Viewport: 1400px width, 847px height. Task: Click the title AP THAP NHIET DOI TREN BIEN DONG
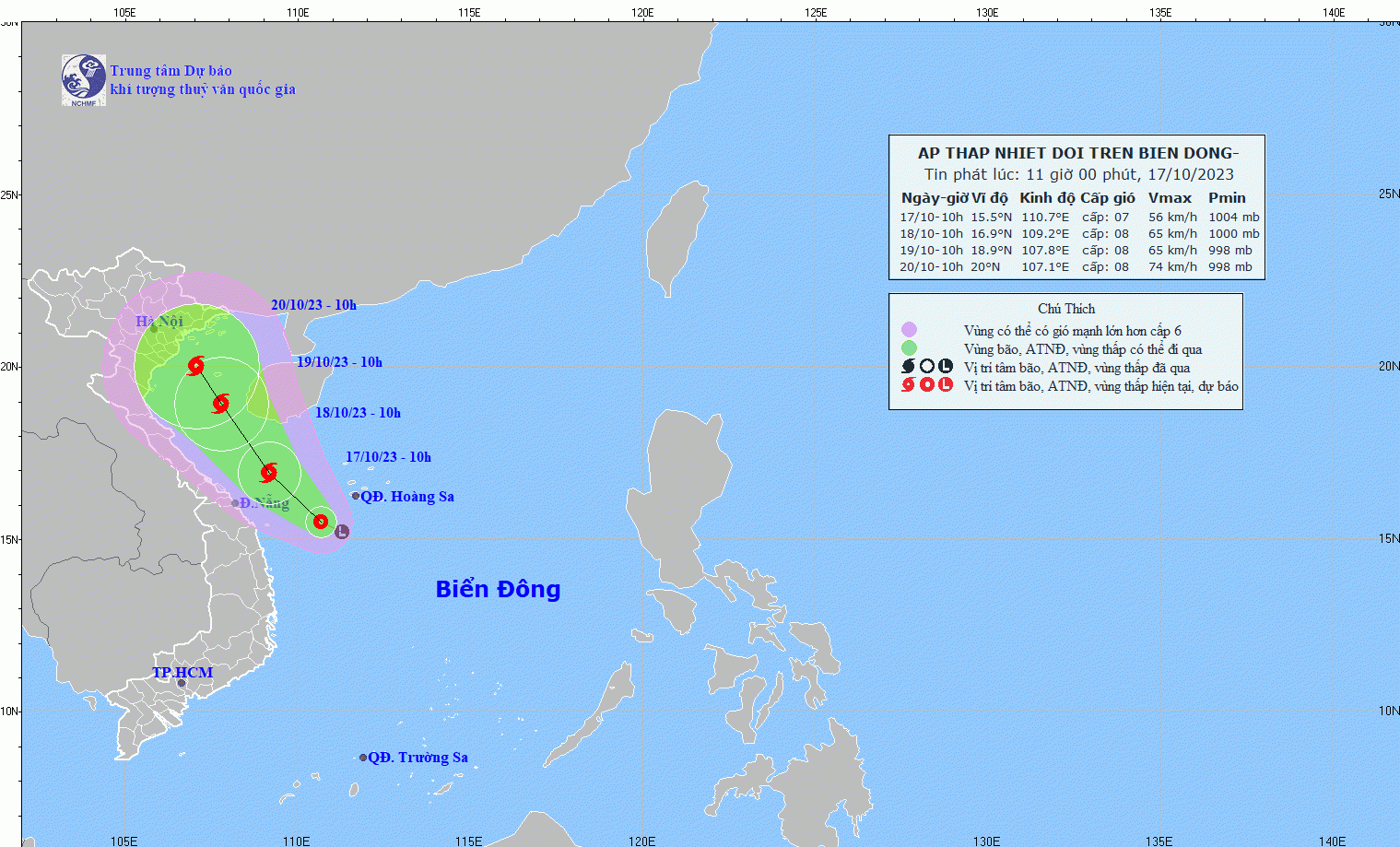[1077, 153]
